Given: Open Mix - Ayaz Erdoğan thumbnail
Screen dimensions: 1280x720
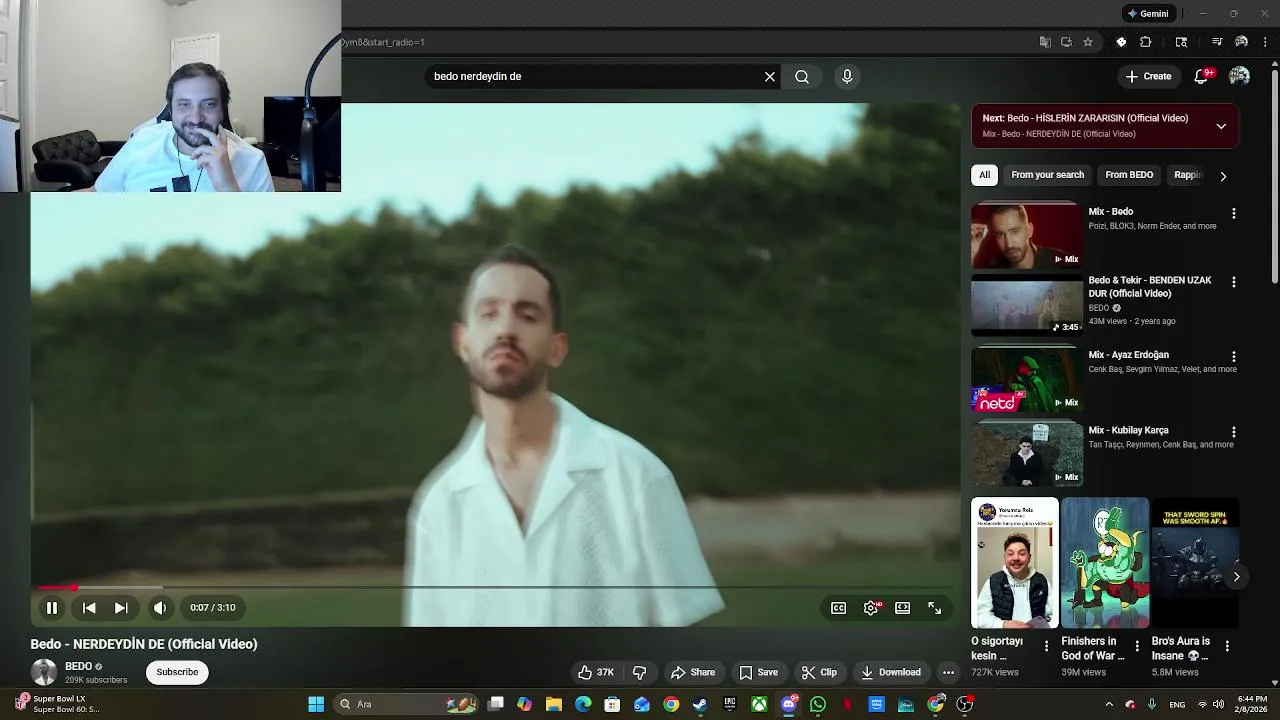Looking at the screenshot, I should [1027, 379].
